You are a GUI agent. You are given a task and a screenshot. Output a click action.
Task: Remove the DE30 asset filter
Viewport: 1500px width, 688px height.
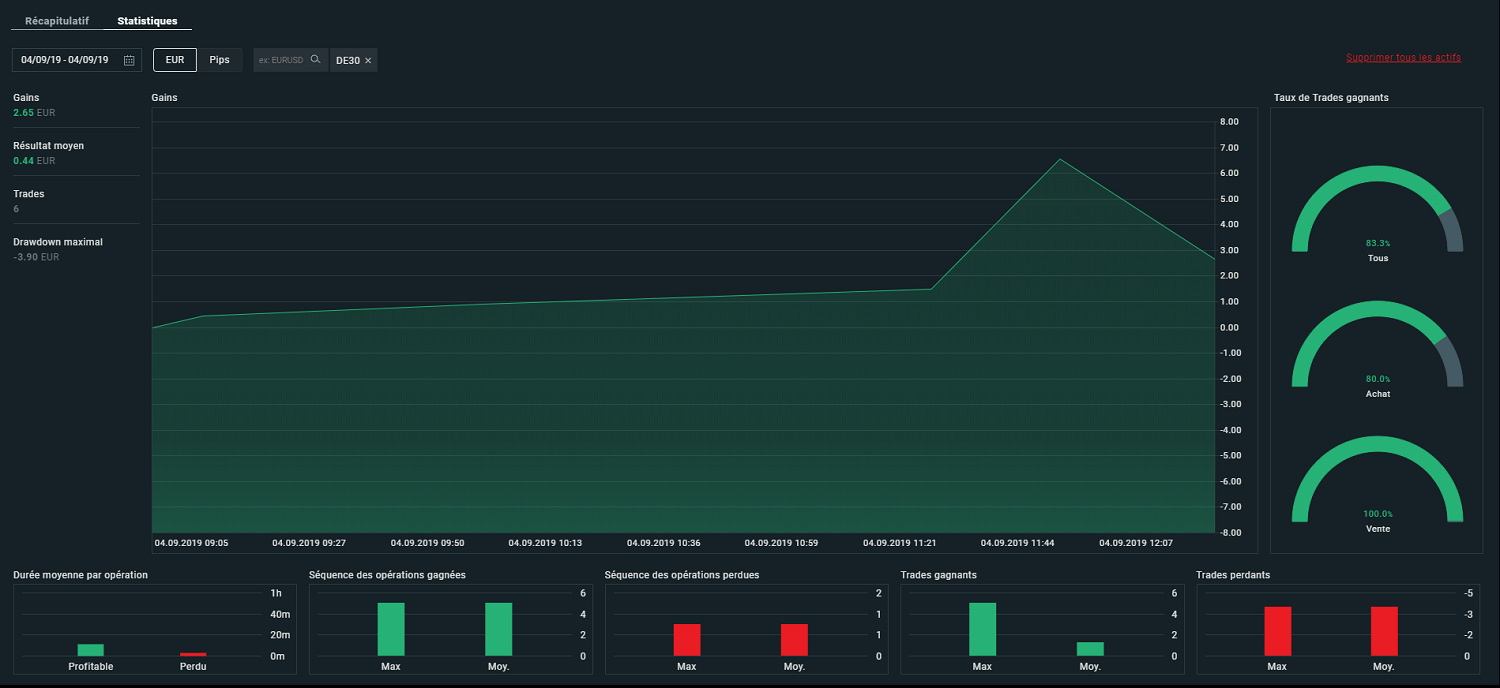coord(368,61)
